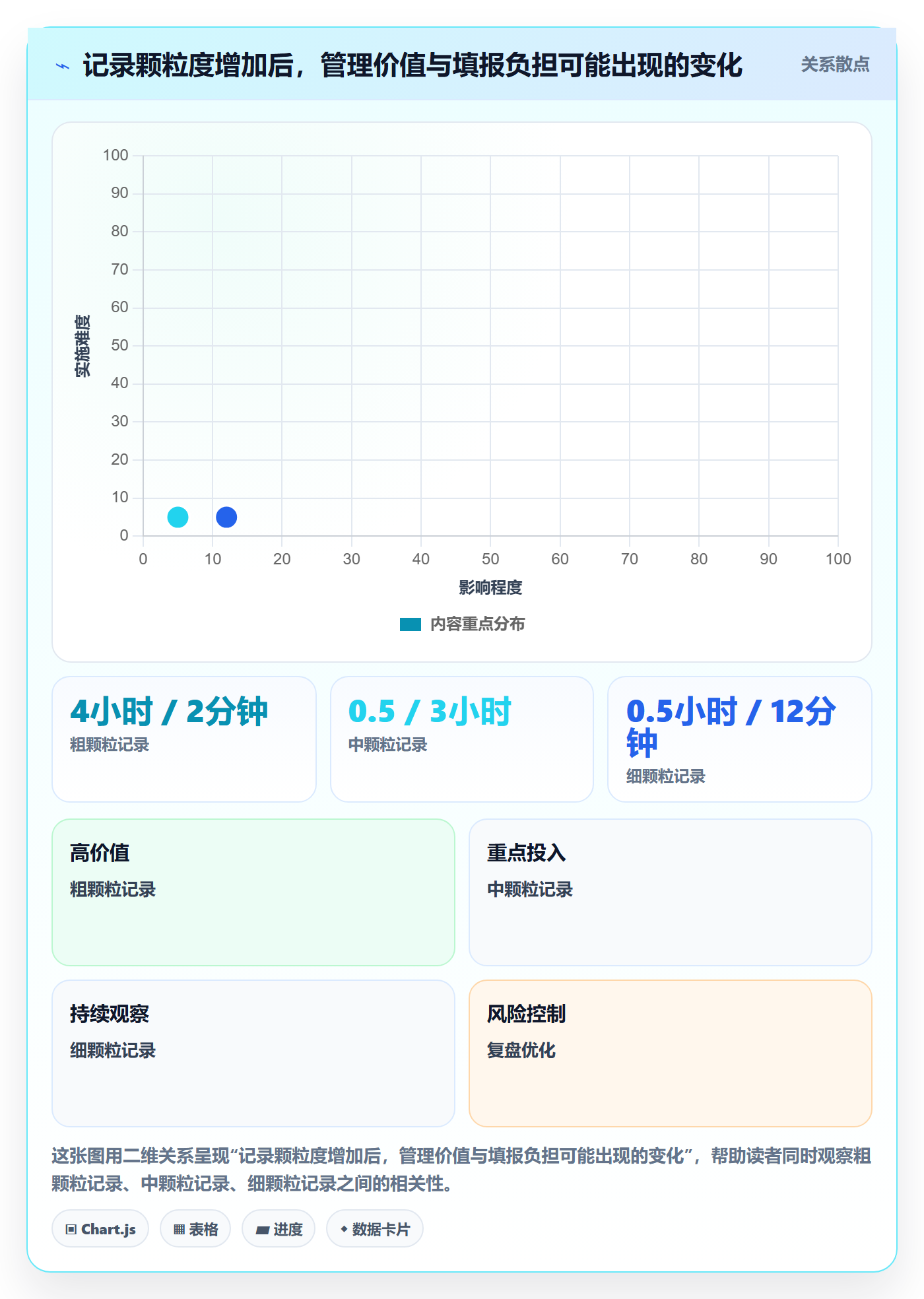Viewport: 924px width, 1299px height.
Task: Open the 重点投入 quadrant card
Action: point(671,892)
